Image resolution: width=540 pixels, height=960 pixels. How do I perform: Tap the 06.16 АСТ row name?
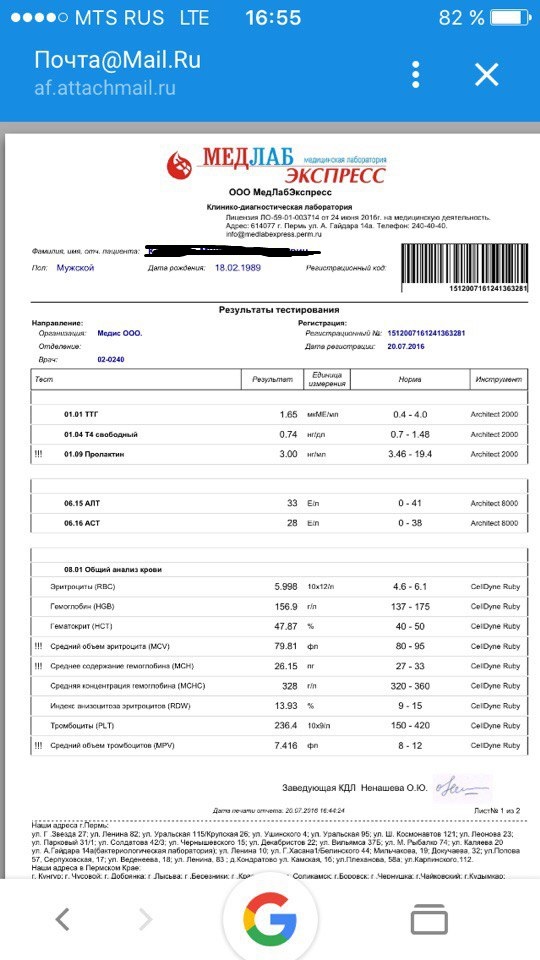(81, 523)
